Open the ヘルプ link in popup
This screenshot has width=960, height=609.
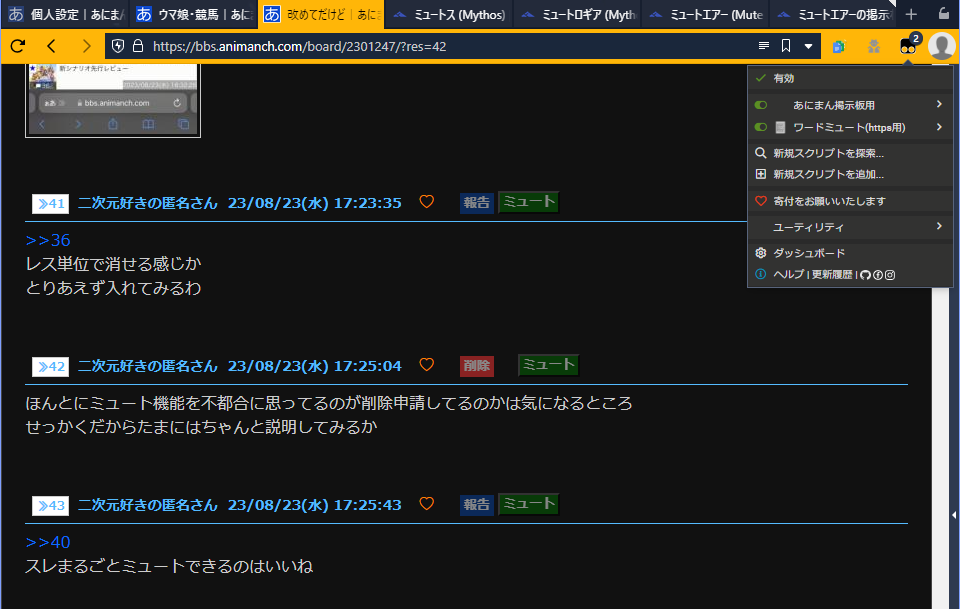[789, 274]
